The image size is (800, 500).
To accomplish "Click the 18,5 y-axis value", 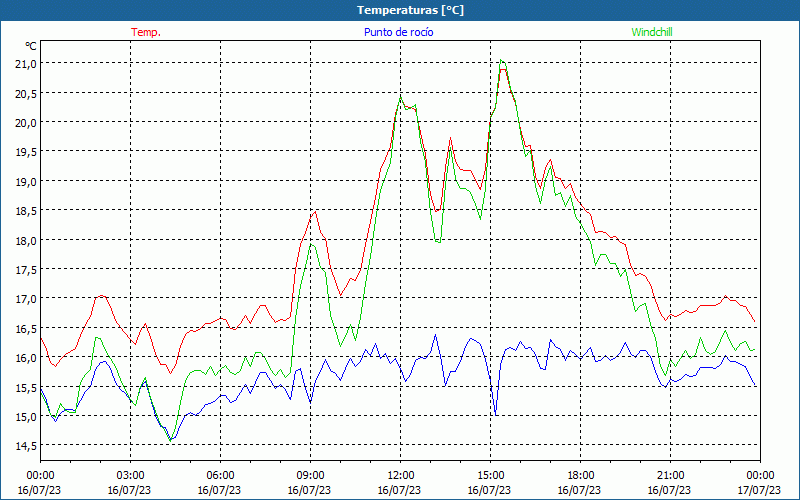I will 26,210.
